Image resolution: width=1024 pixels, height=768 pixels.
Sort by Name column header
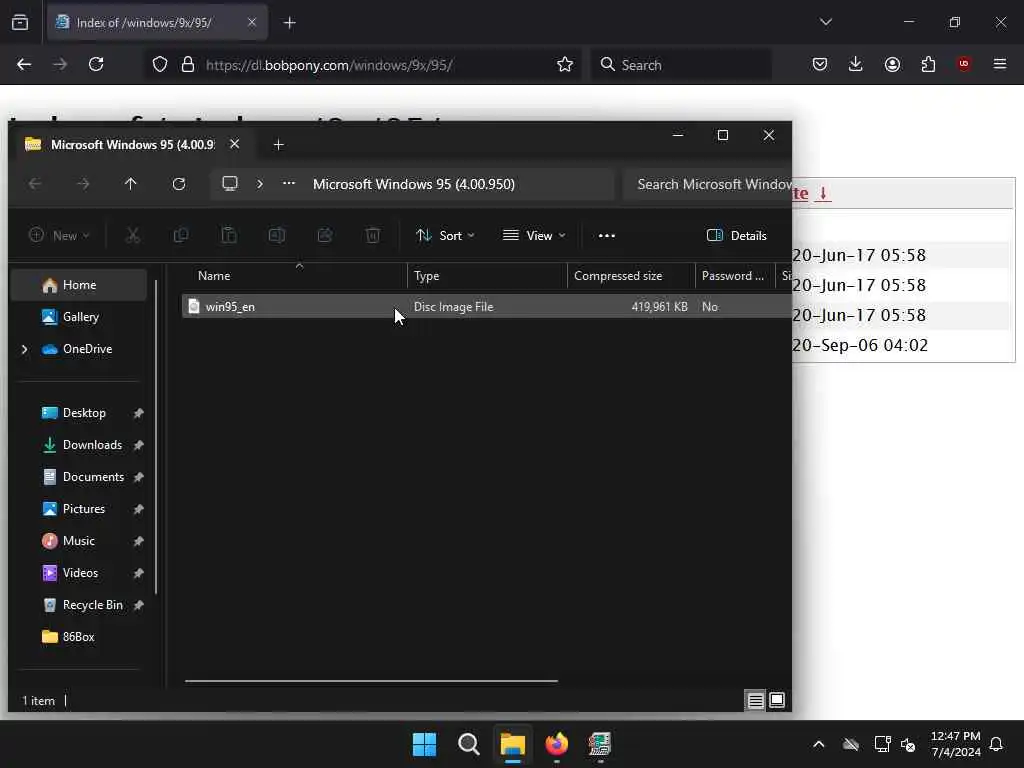(x=294, y=276)
